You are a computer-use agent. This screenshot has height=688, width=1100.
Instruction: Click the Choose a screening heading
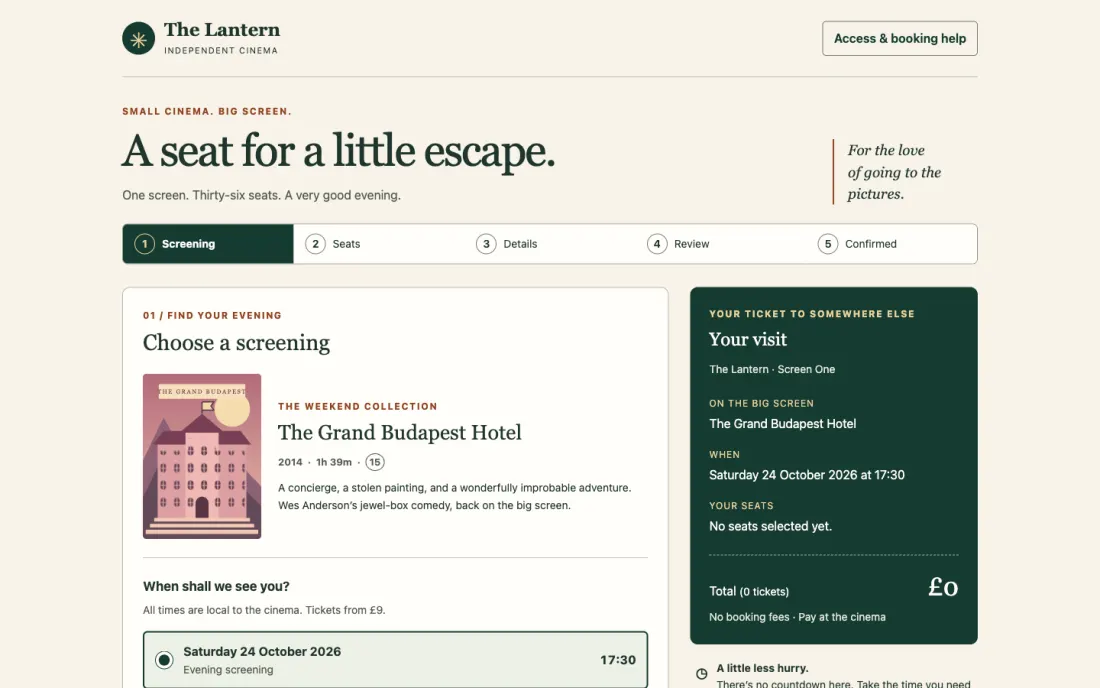coord(236,343)
